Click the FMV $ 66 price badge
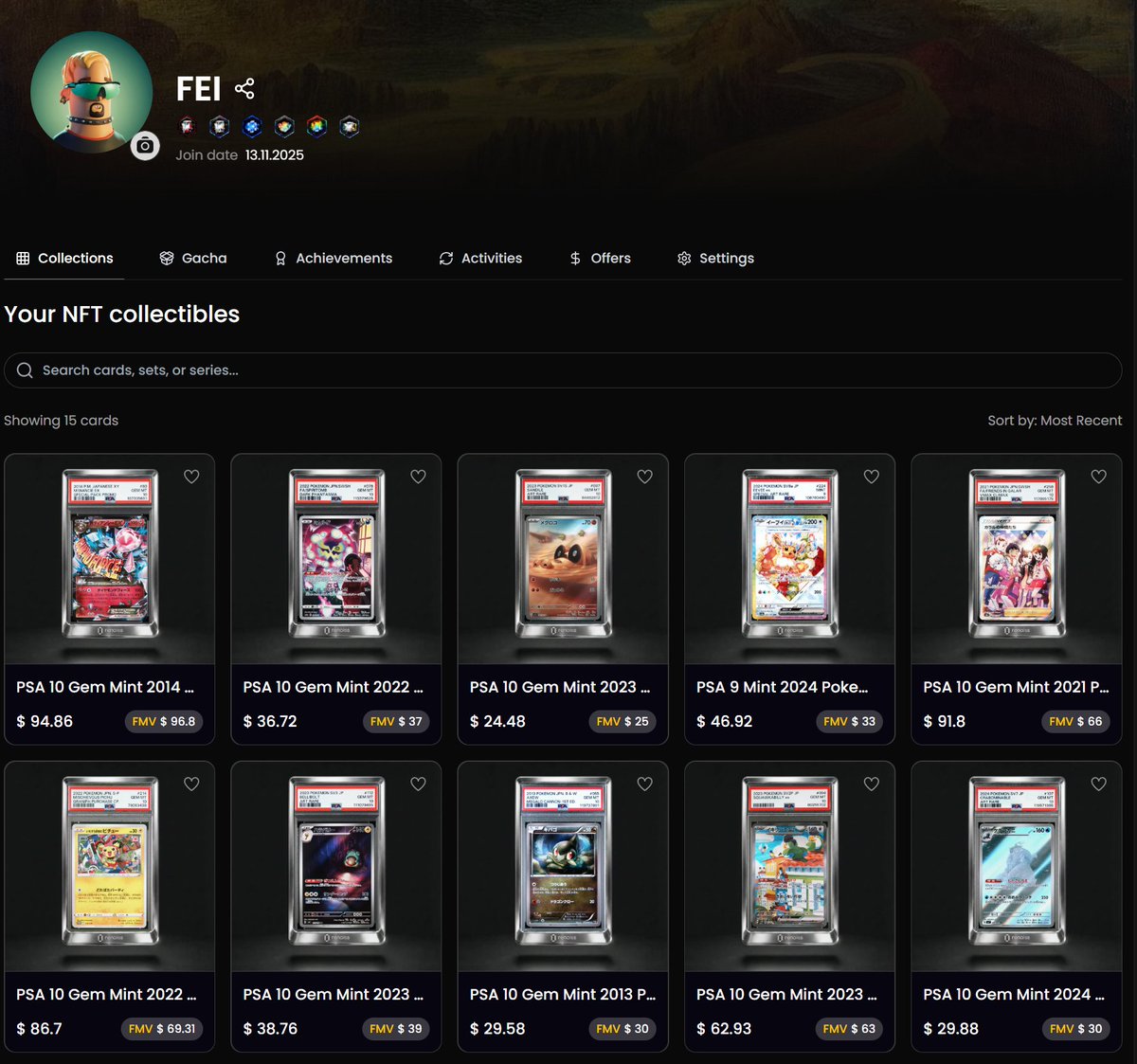Screen dimensions: 1137x1064 (x=1075, y=721)
